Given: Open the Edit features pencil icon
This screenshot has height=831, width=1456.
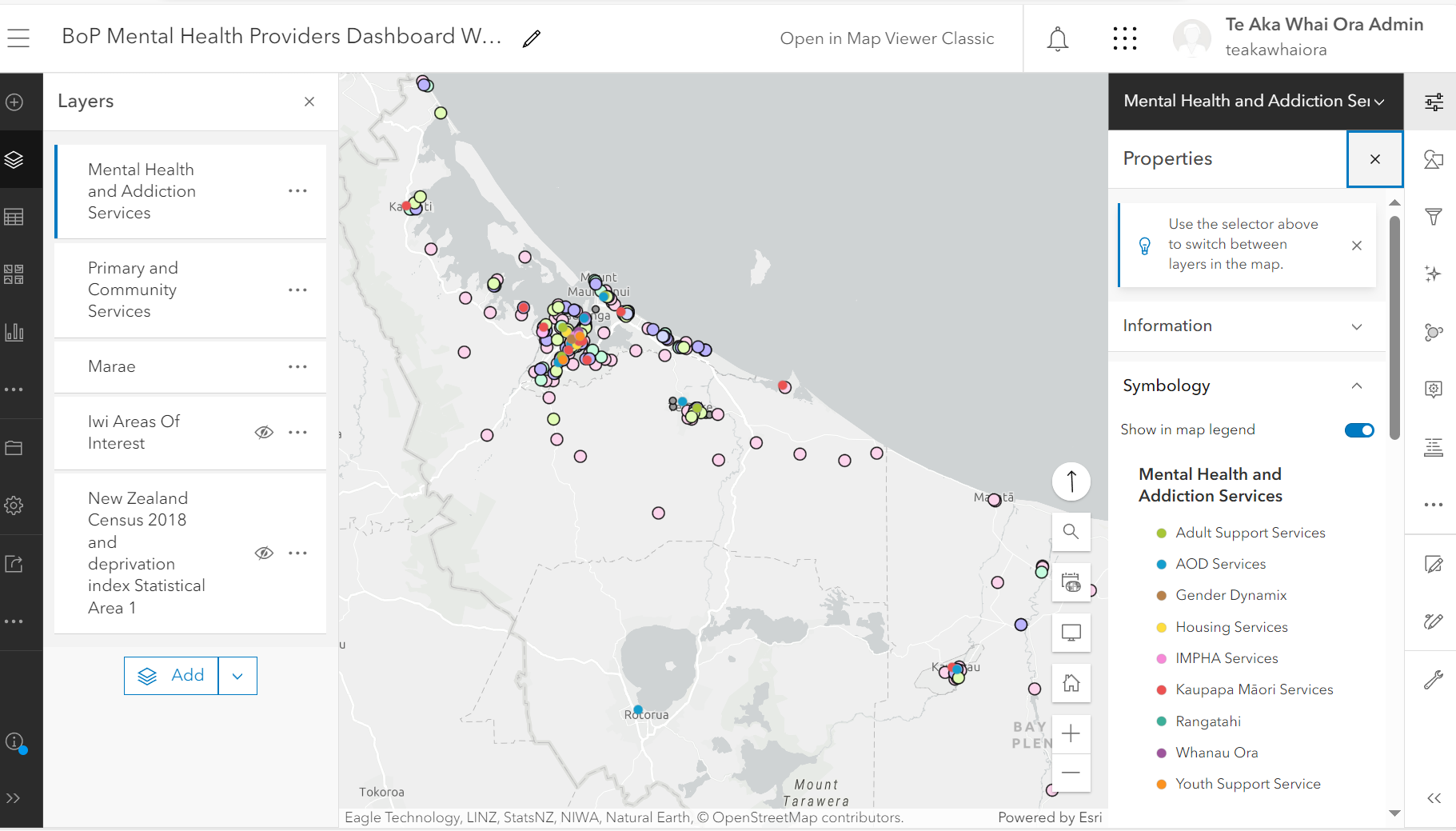Looking at the screenshot, I should (x=1434, y=565).
